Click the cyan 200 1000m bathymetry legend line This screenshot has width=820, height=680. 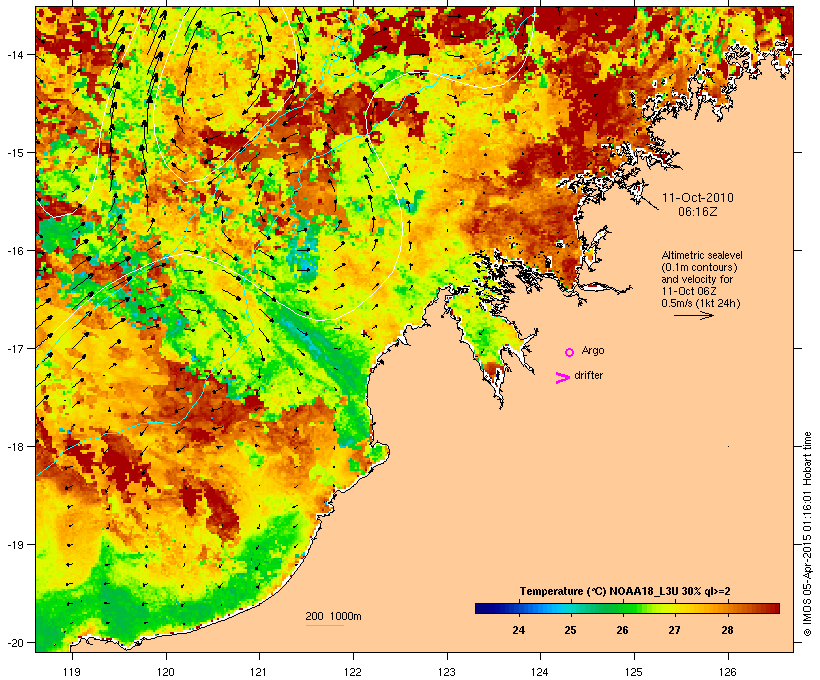coord(324,625)
